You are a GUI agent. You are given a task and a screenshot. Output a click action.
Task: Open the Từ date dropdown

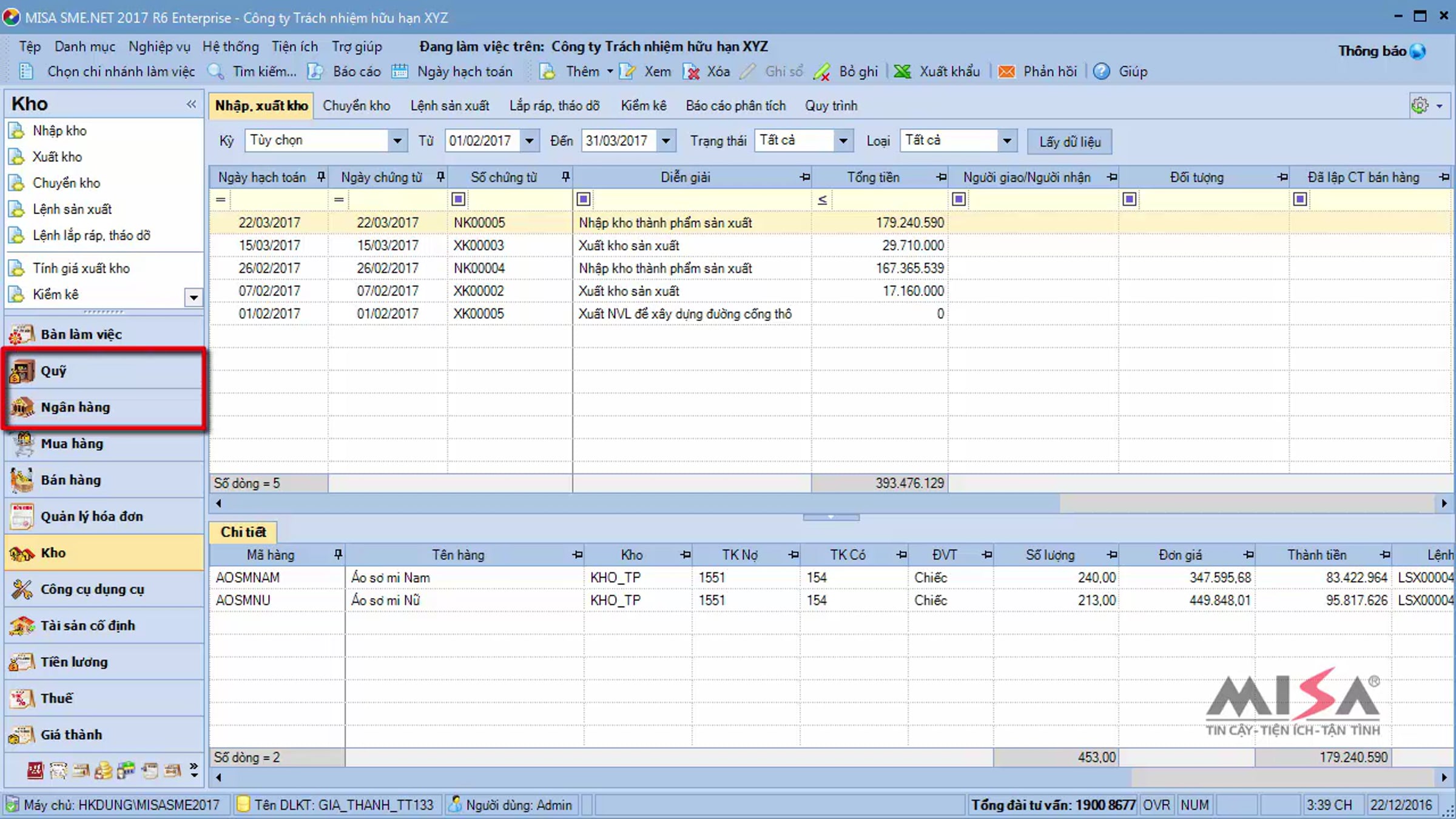click(530, 141)
